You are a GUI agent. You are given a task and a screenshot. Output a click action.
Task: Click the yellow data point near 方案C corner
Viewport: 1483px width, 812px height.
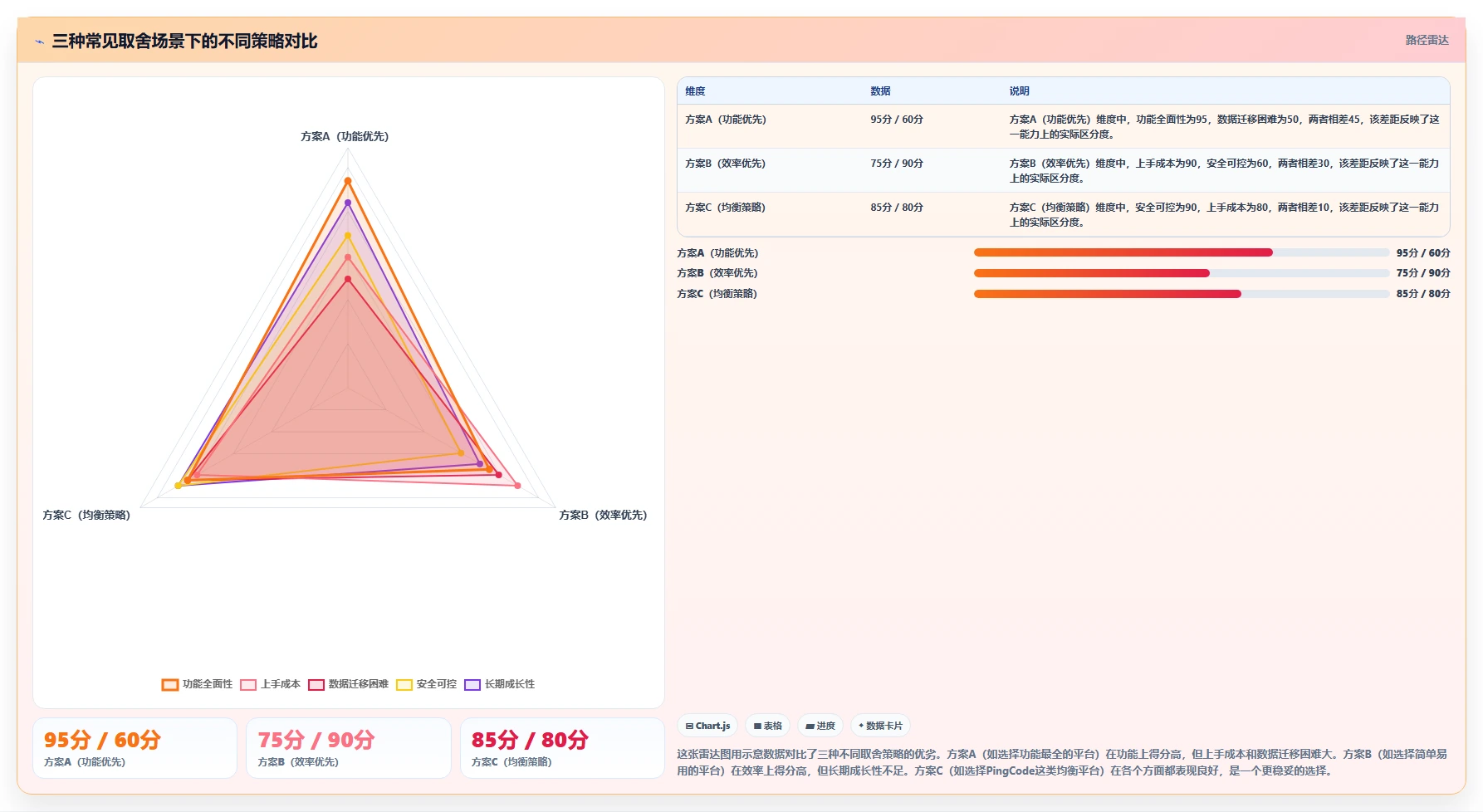pos(178,486)
